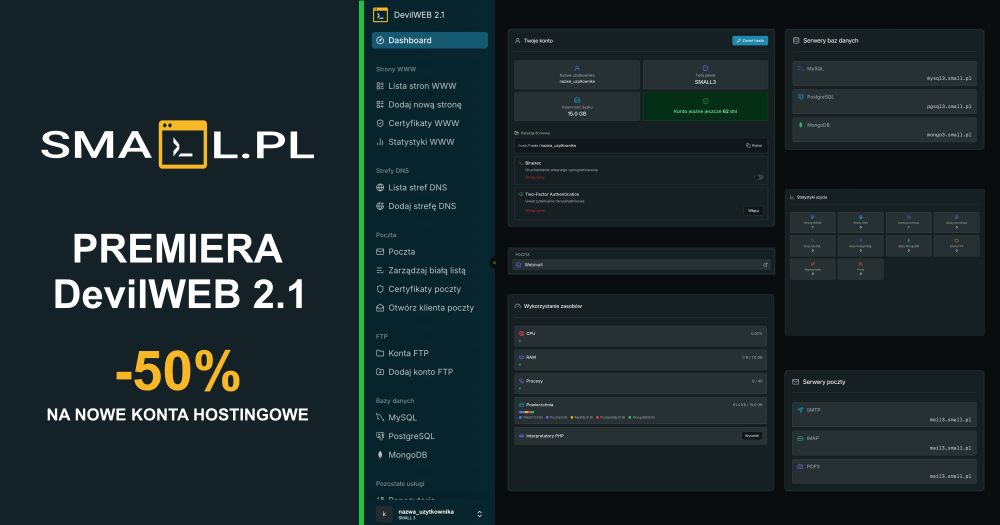
Task: Open Lista stron WWW menu item
Action: pyautogui.click(x=416, y=86)
